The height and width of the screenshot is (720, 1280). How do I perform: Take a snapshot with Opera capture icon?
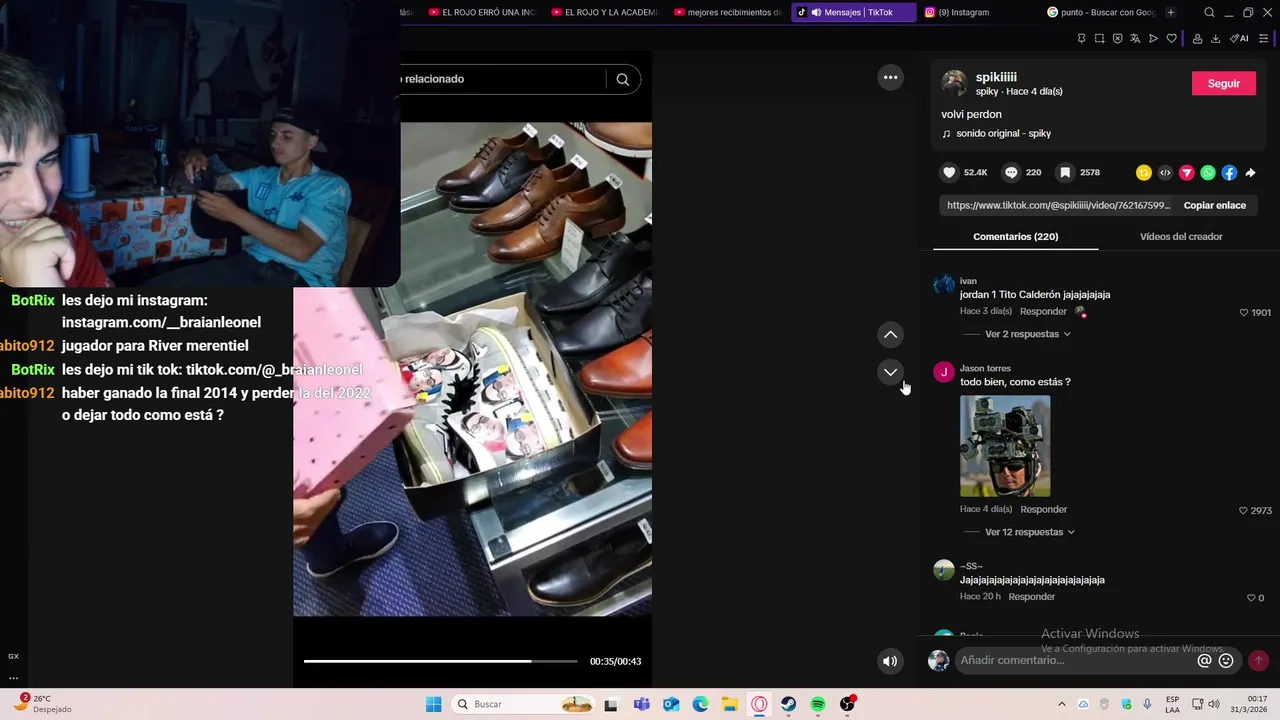point(1099,39)
